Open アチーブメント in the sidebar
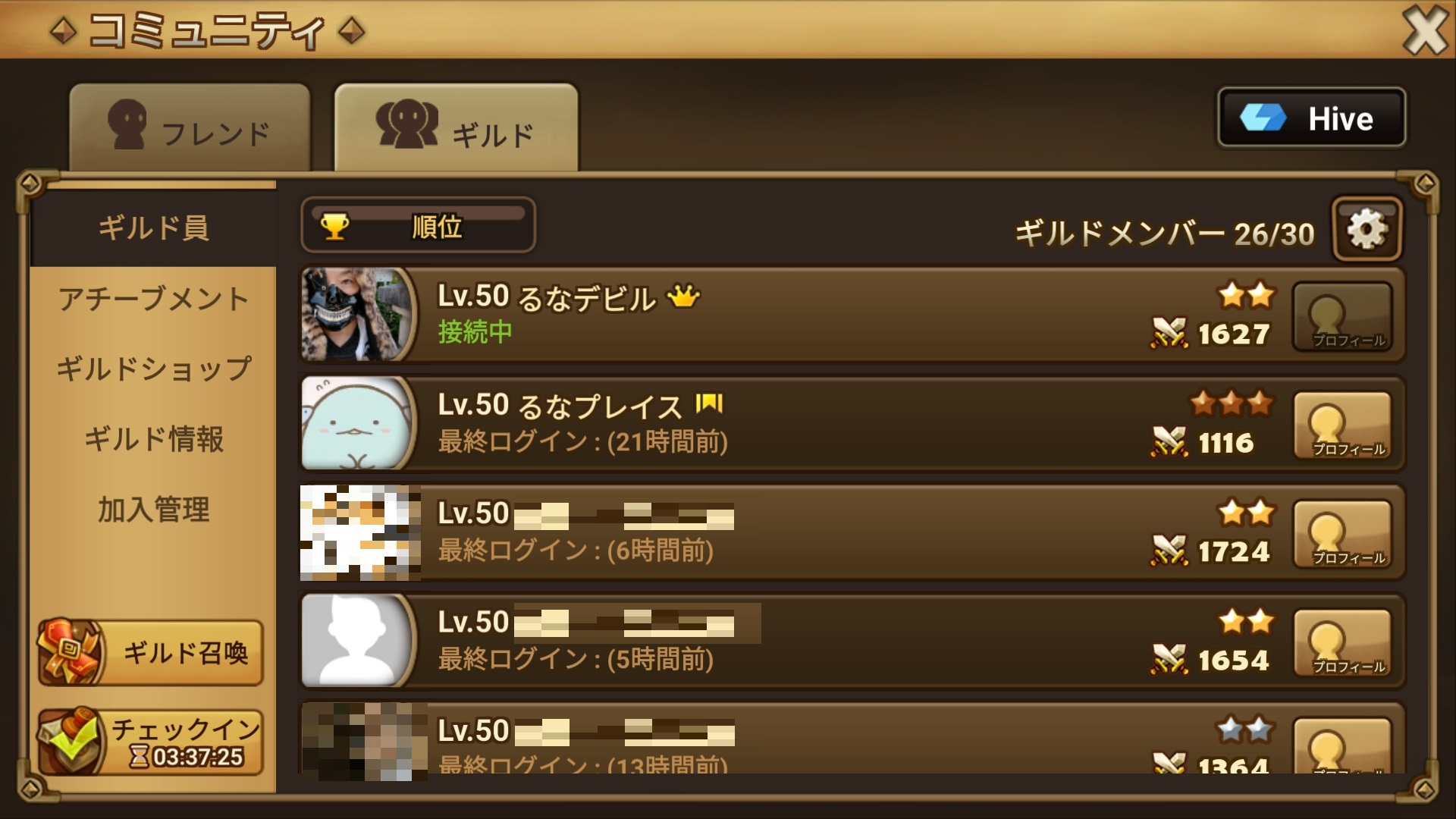The width and height of the screenshot is (1456, 819). coord(153,299)
